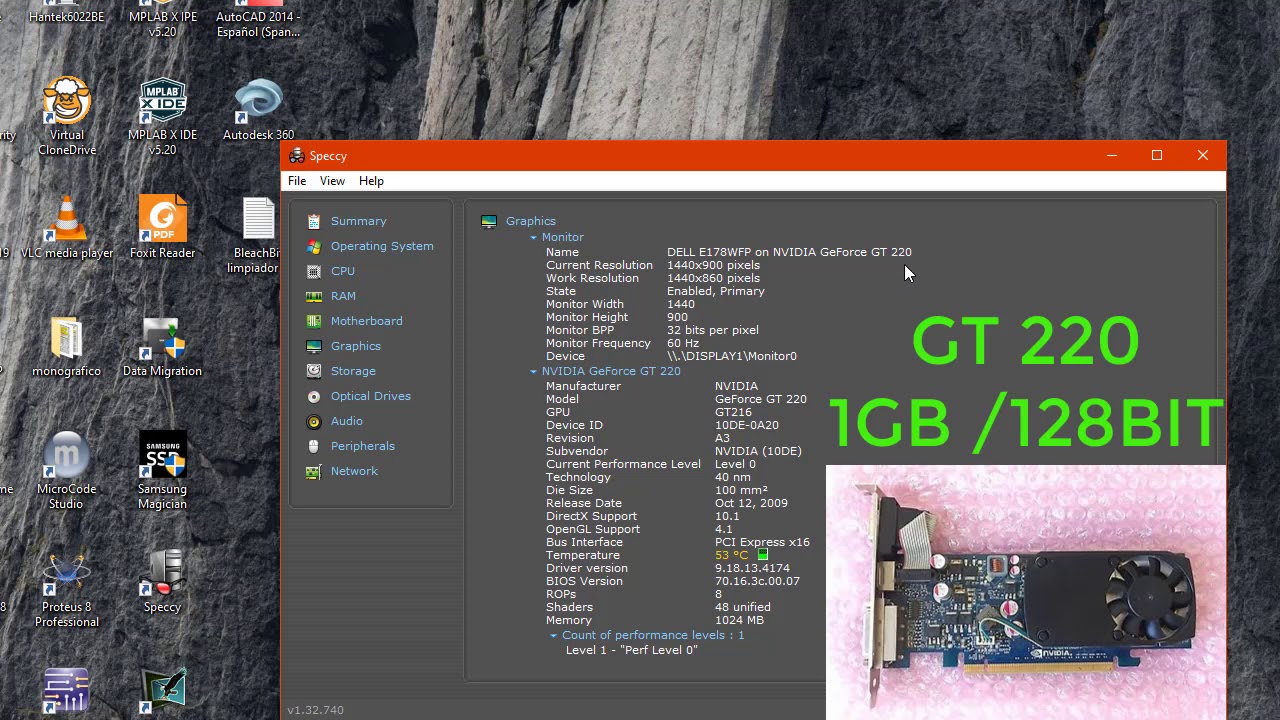Click the Enabled, Primary state value
The image size is (1280, 720).
pyautogui.click(x=716, y=291)
